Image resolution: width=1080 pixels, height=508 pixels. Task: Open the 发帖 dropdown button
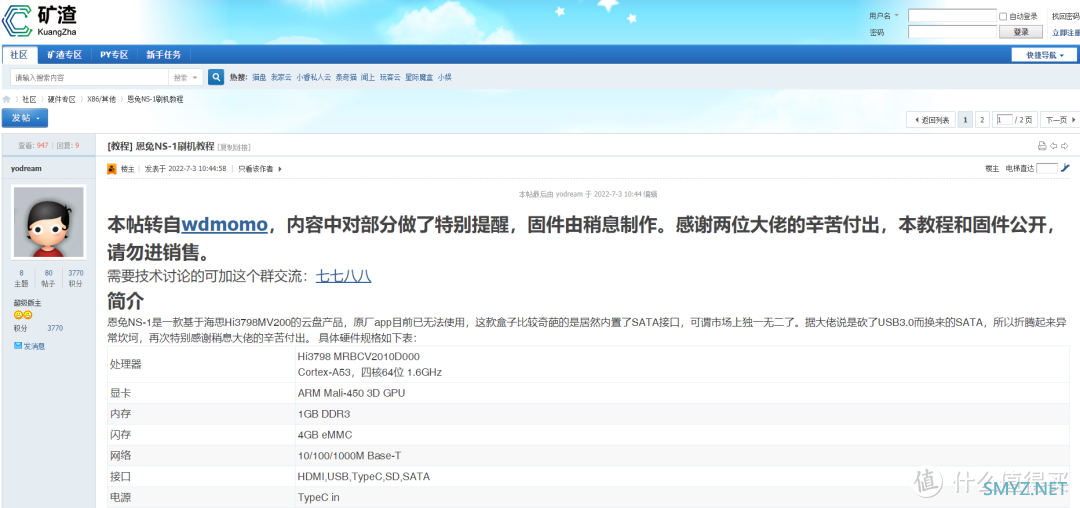25,118
